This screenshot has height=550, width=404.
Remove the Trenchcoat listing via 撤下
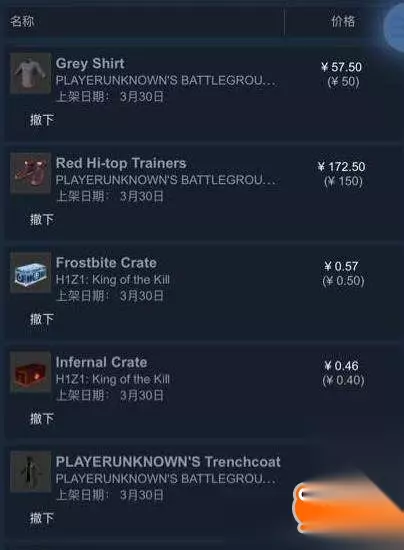click(x=42, y=518)
